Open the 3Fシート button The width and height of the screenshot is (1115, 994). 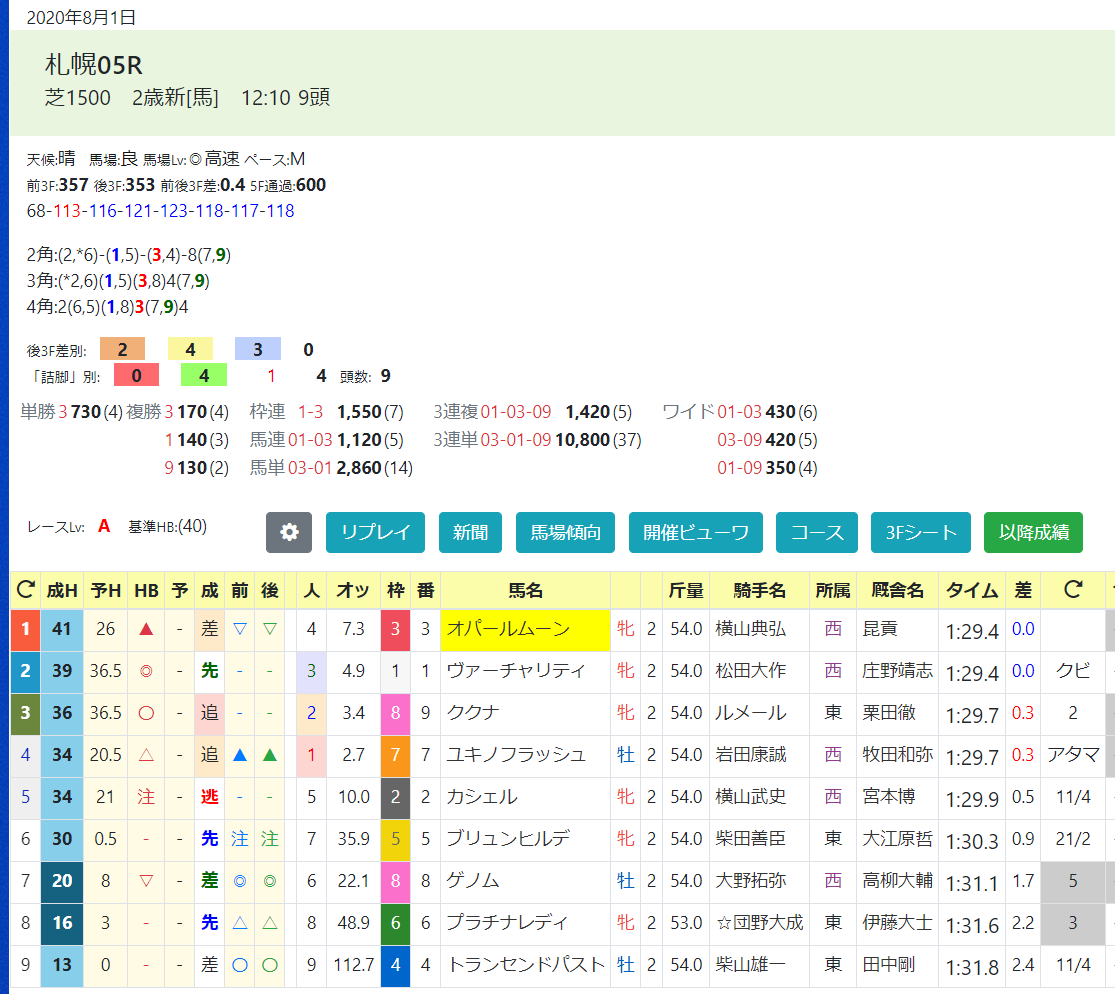(x=921, y=533)
